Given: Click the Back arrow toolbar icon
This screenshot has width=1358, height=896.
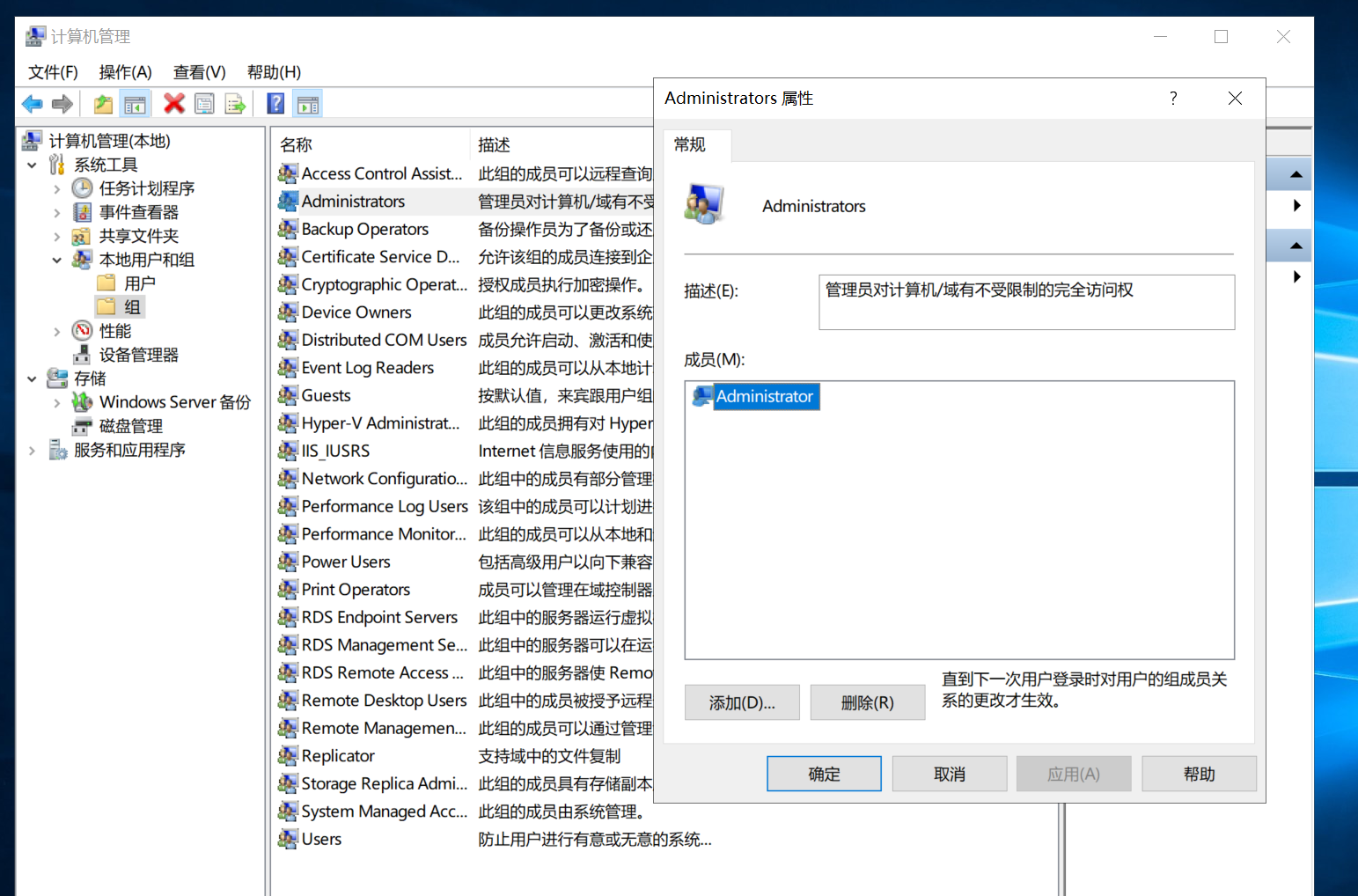Looking at the screenshot, I should coord(33,104).
